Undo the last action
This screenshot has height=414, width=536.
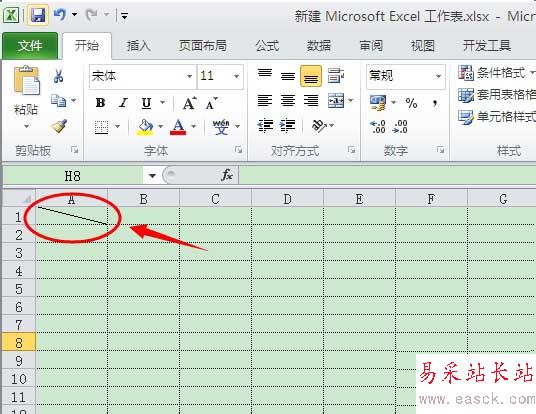[60, 15]
